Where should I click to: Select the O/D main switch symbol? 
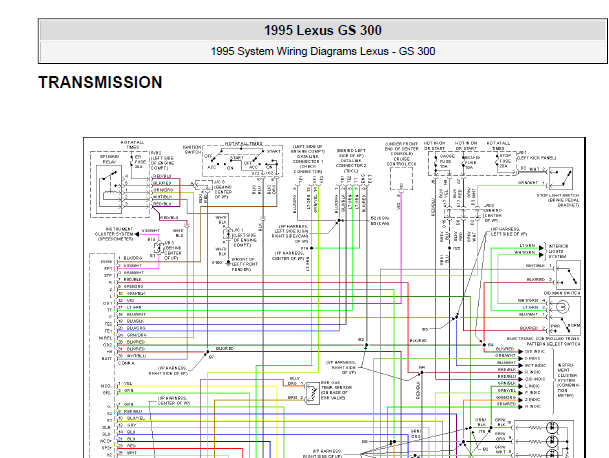click(567, 275)
